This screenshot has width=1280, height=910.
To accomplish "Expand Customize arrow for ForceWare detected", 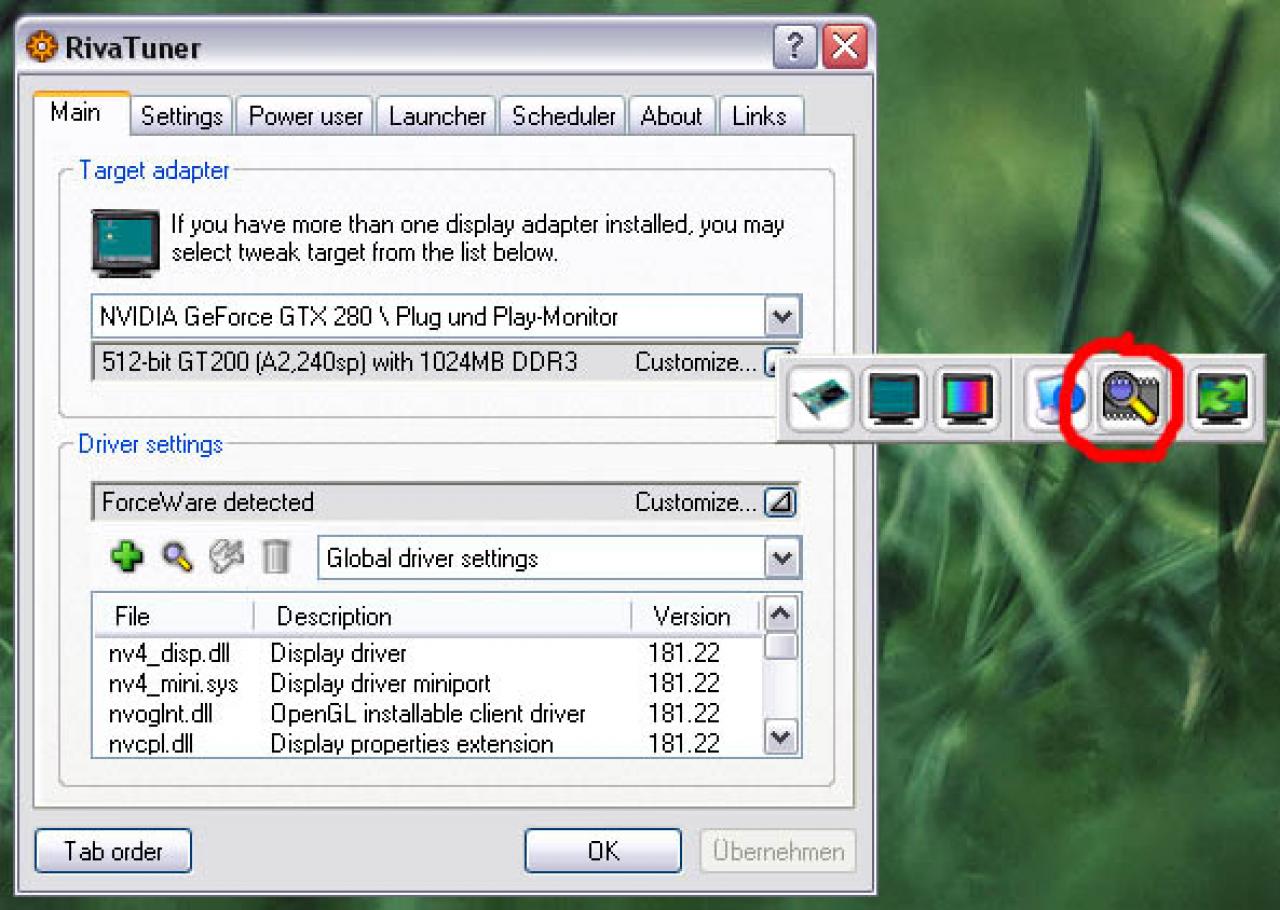I will [780, 502].
